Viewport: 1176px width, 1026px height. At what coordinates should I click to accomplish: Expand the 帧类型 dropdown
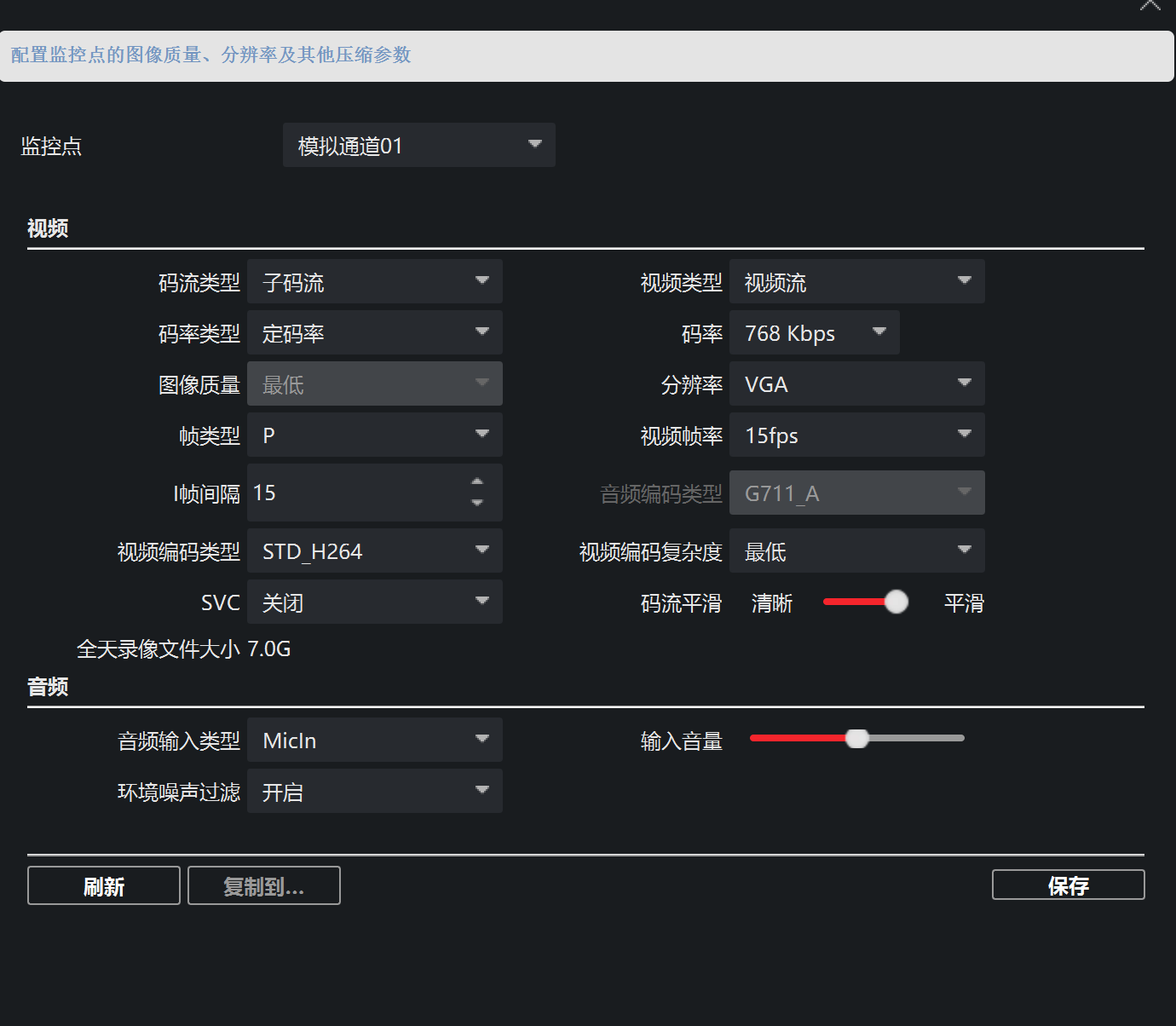374,435
